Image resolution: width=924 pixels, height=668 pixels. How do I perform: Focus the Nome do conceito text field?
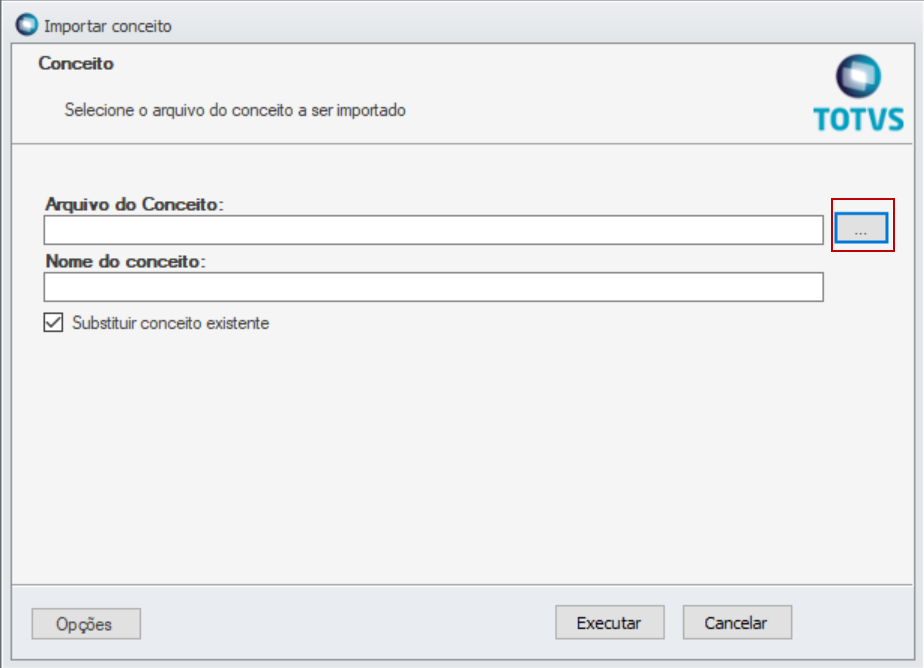(x=433, y=287)
